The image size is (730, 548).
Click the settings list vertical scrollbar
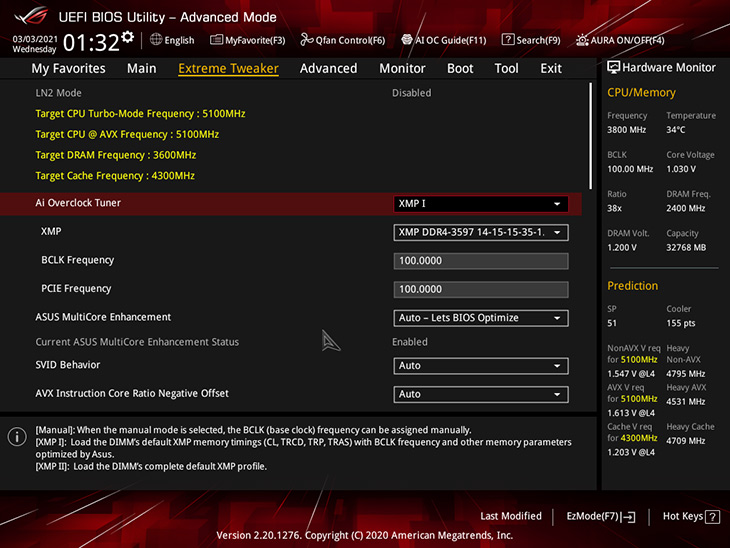[591, 136]
